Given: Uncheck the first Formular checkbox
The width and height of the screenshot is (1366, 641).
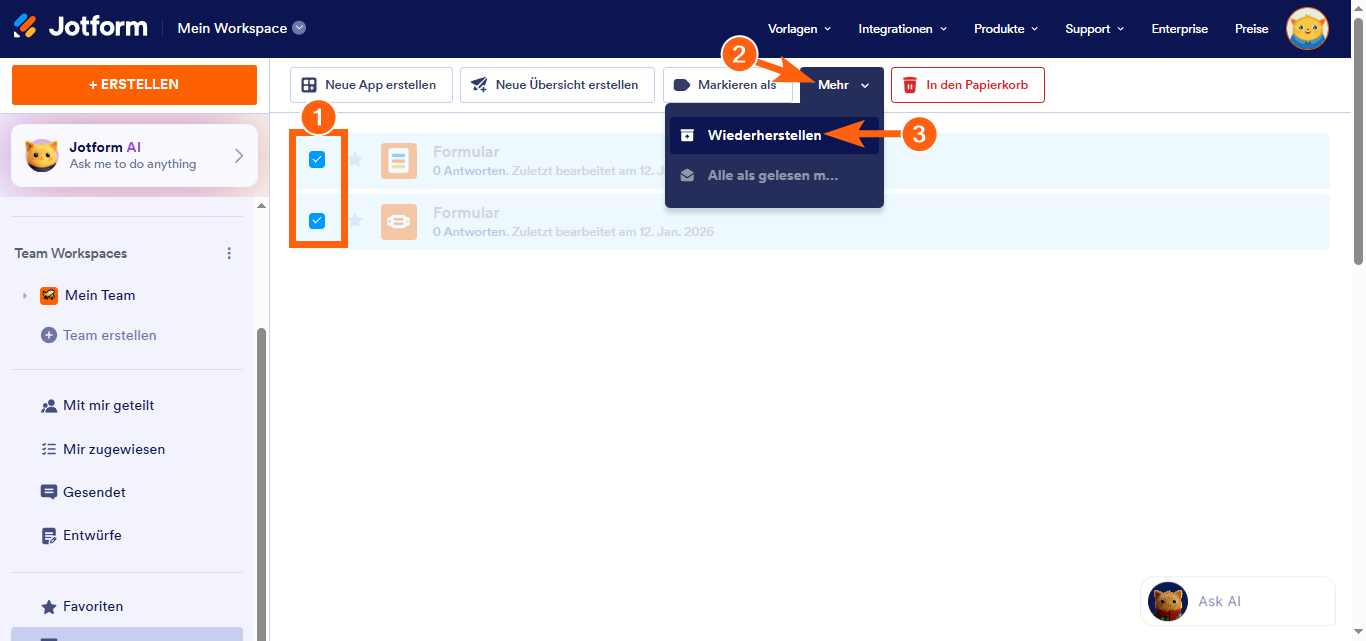Looking at the screenshot, I should pyautogui.click(x=317, y=159).
